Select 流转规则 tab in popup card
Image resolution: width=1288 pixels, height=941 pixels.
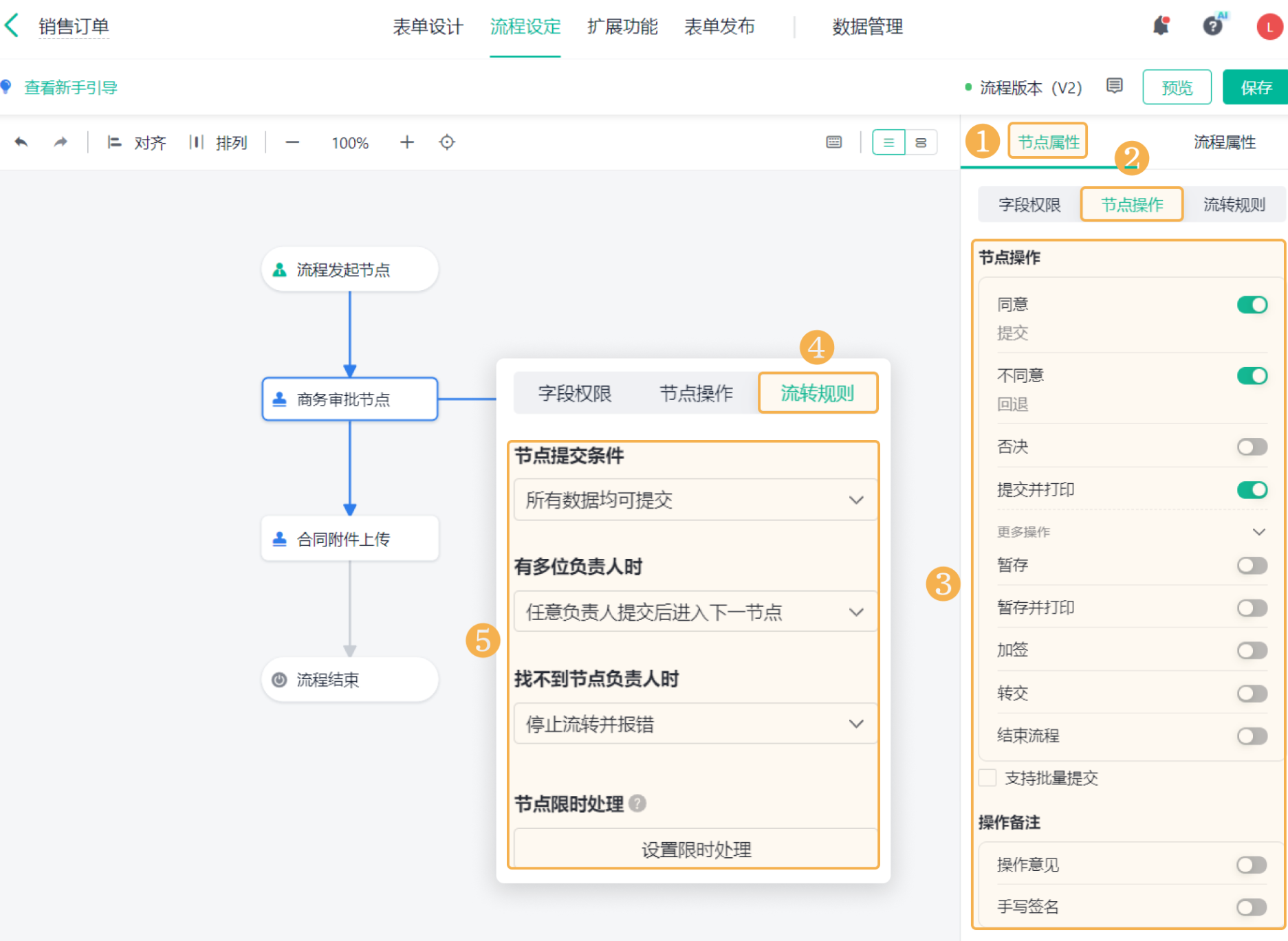(x=818, y=393)
